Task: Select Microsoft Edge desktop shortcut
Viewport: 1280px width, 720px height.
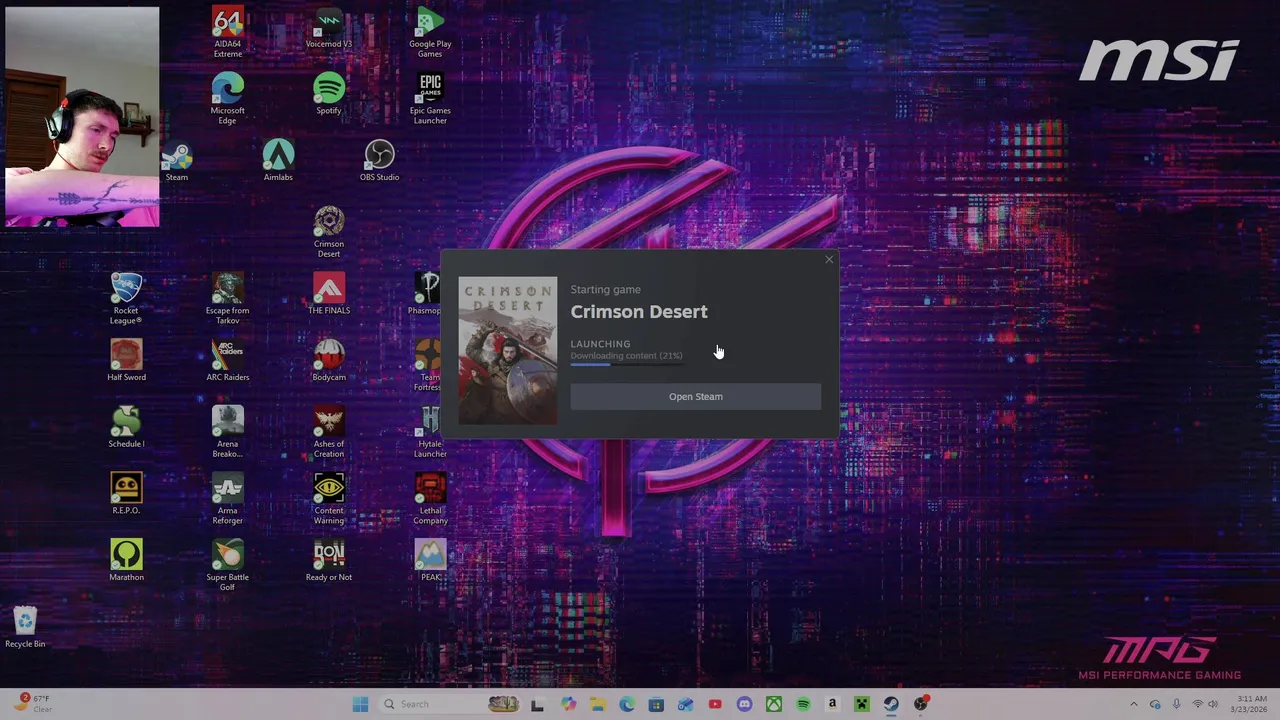Action: click(227, 99)
